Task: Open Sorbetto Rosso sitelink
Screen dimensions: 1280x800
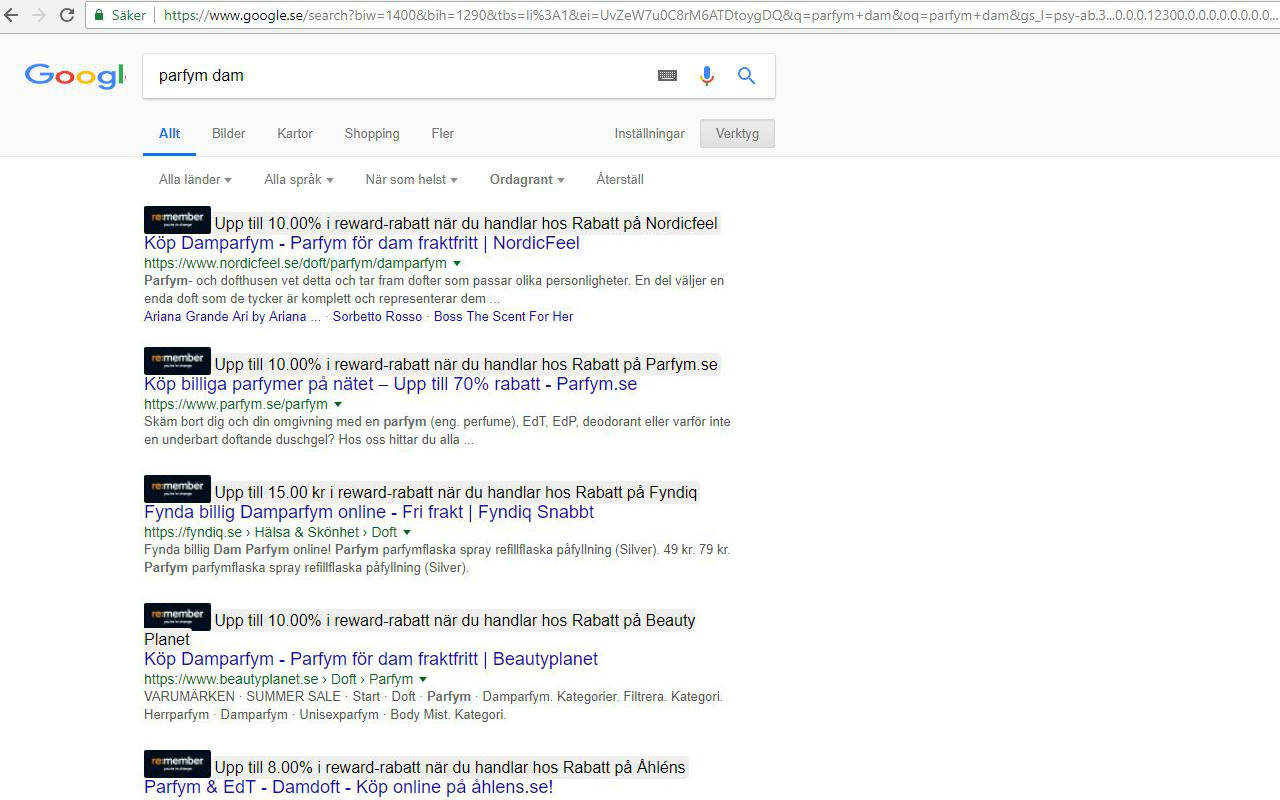Action: click(x=377, y=317)
